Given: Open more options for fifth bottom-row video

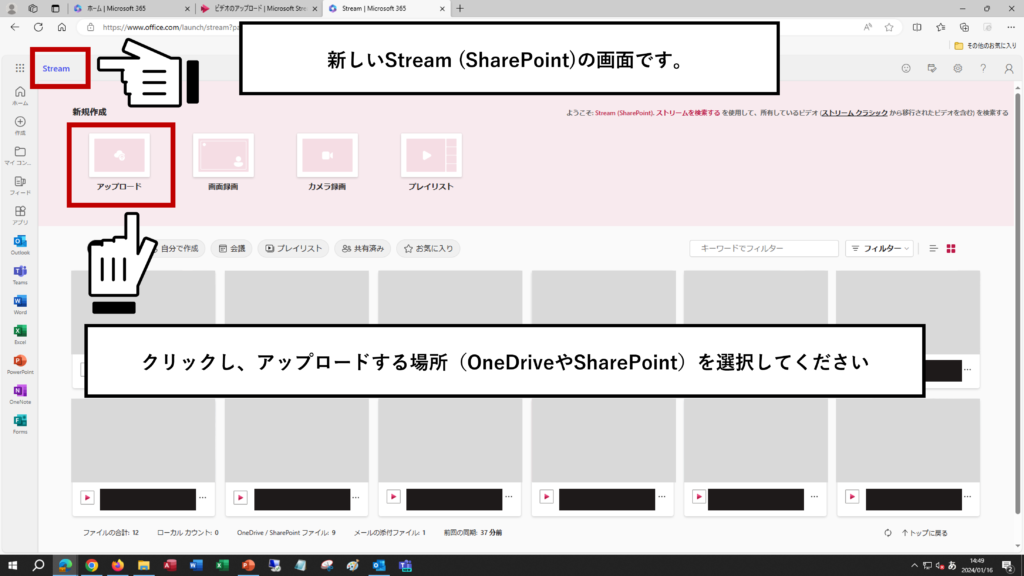Looking at the screenshot, I should pos(814,497).
